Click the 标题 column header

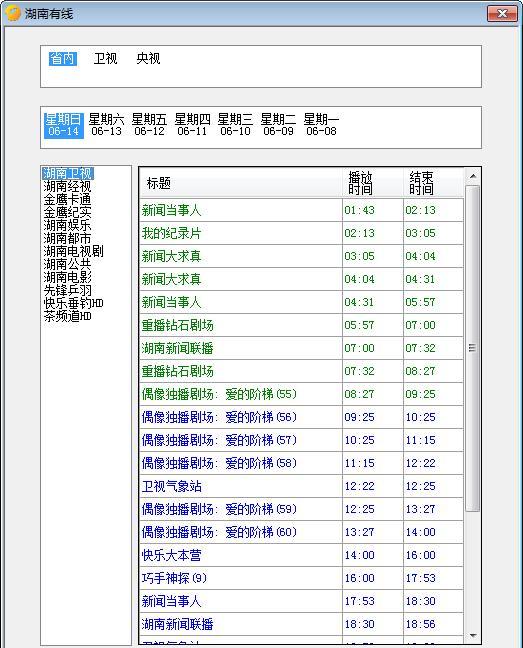[241, 183]
